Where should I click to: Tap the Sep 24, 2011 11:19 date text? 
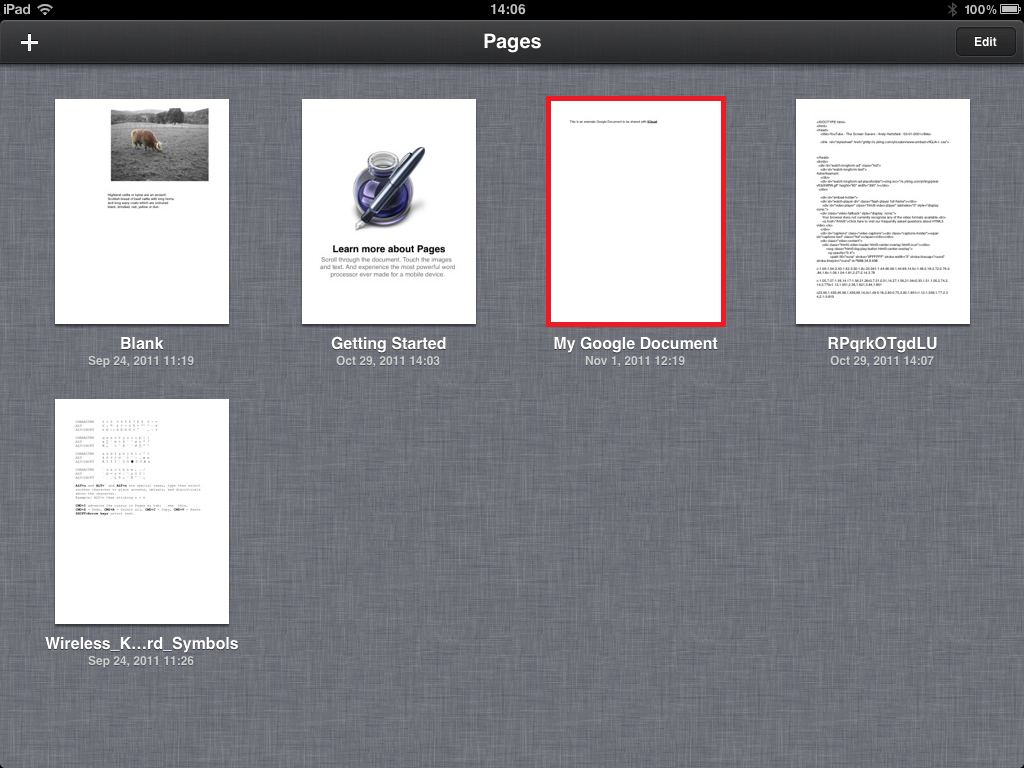[x=142, y=361]
